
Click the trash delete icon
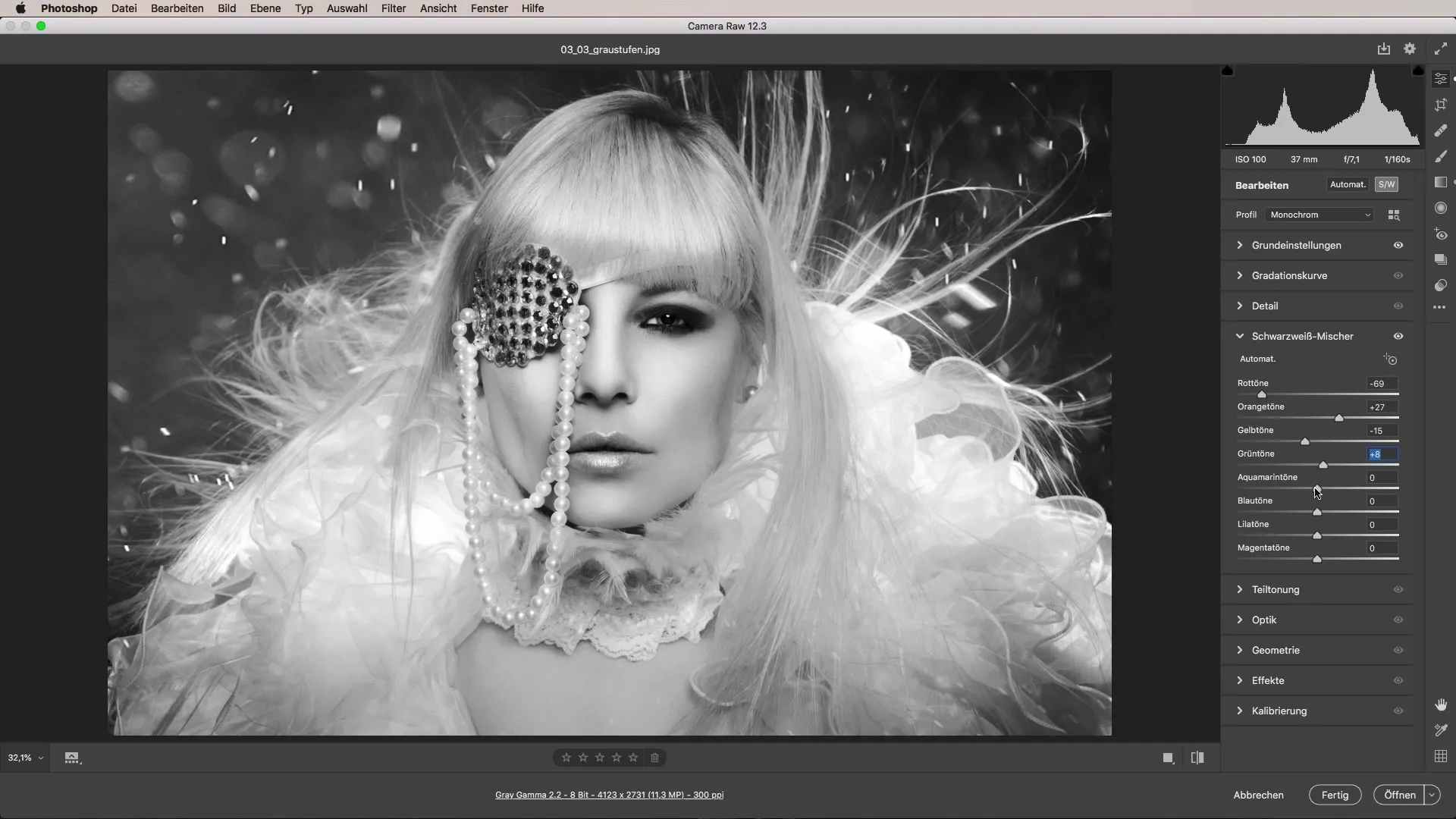click(655, 758)
